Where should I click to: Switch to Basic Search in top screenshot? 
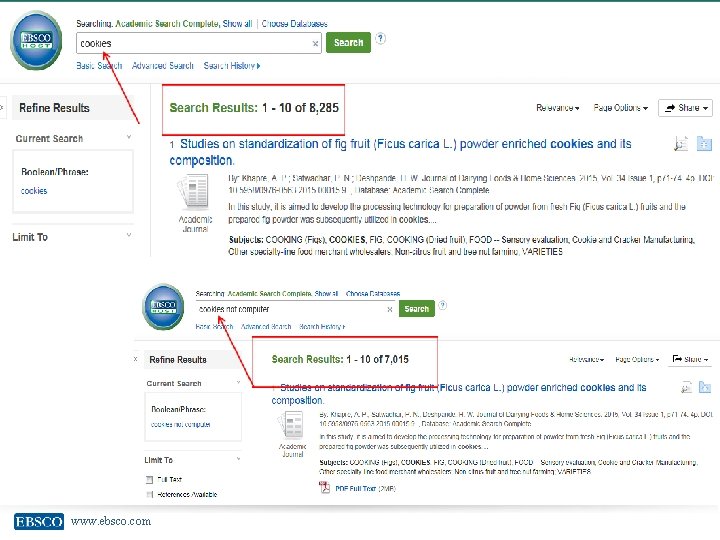pos(99,66)
